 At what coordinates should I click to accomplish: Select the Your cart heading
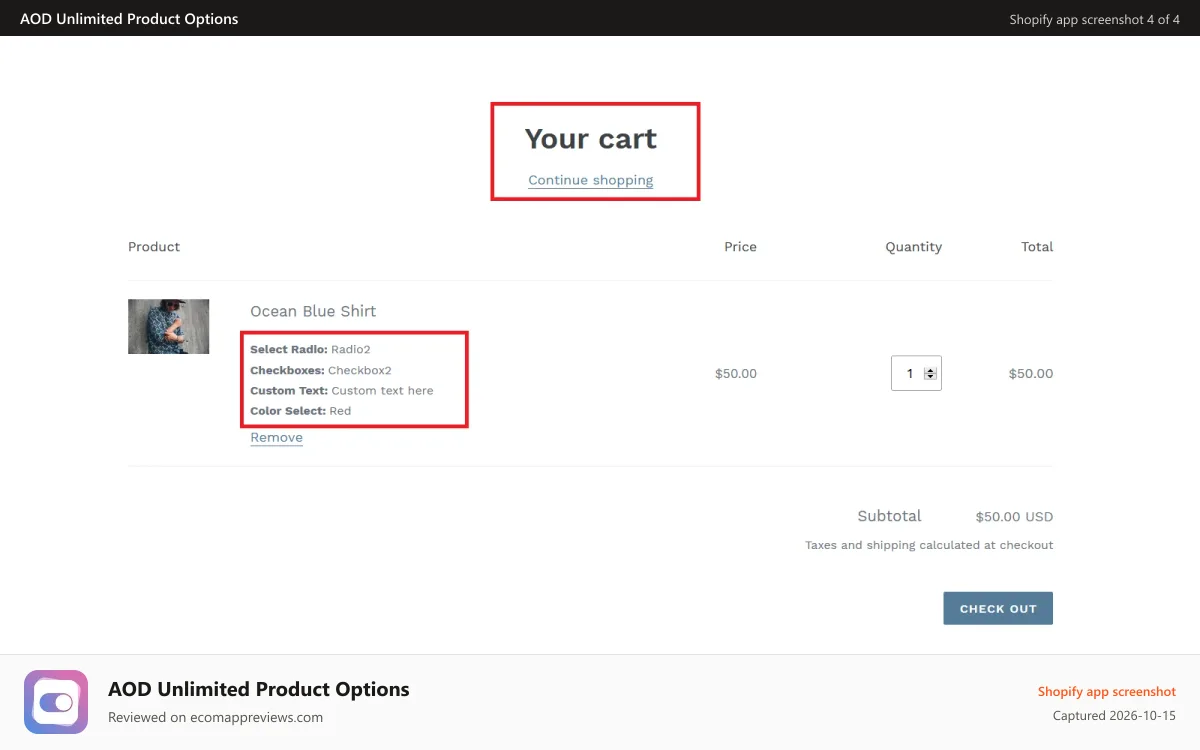[590, 138]
